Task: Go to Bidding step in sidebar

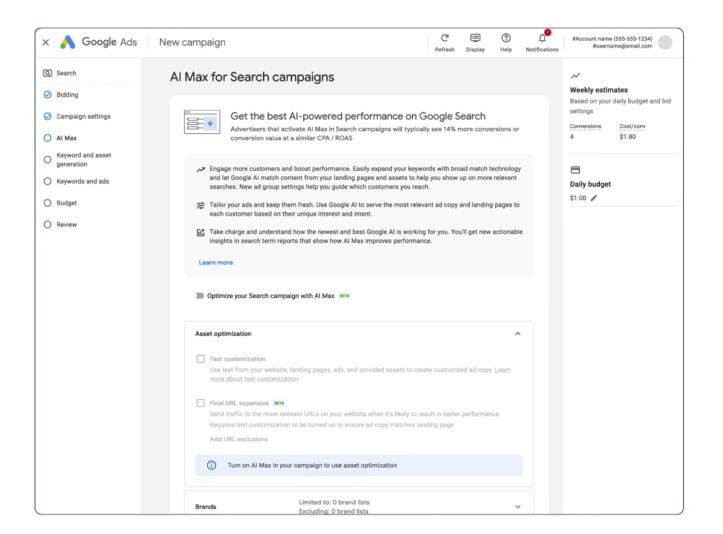Action: 67,95
